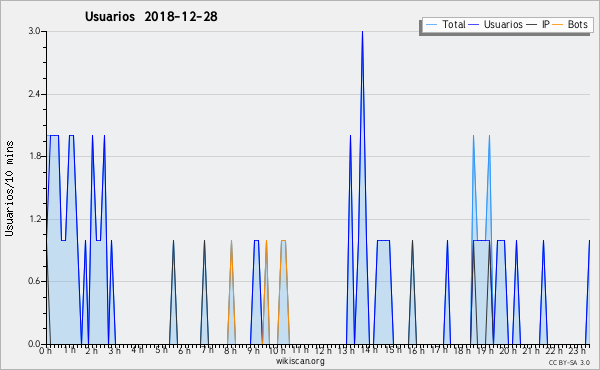Click the 2.4 y-axis value

pyautogui.click(x=34, y=94)
